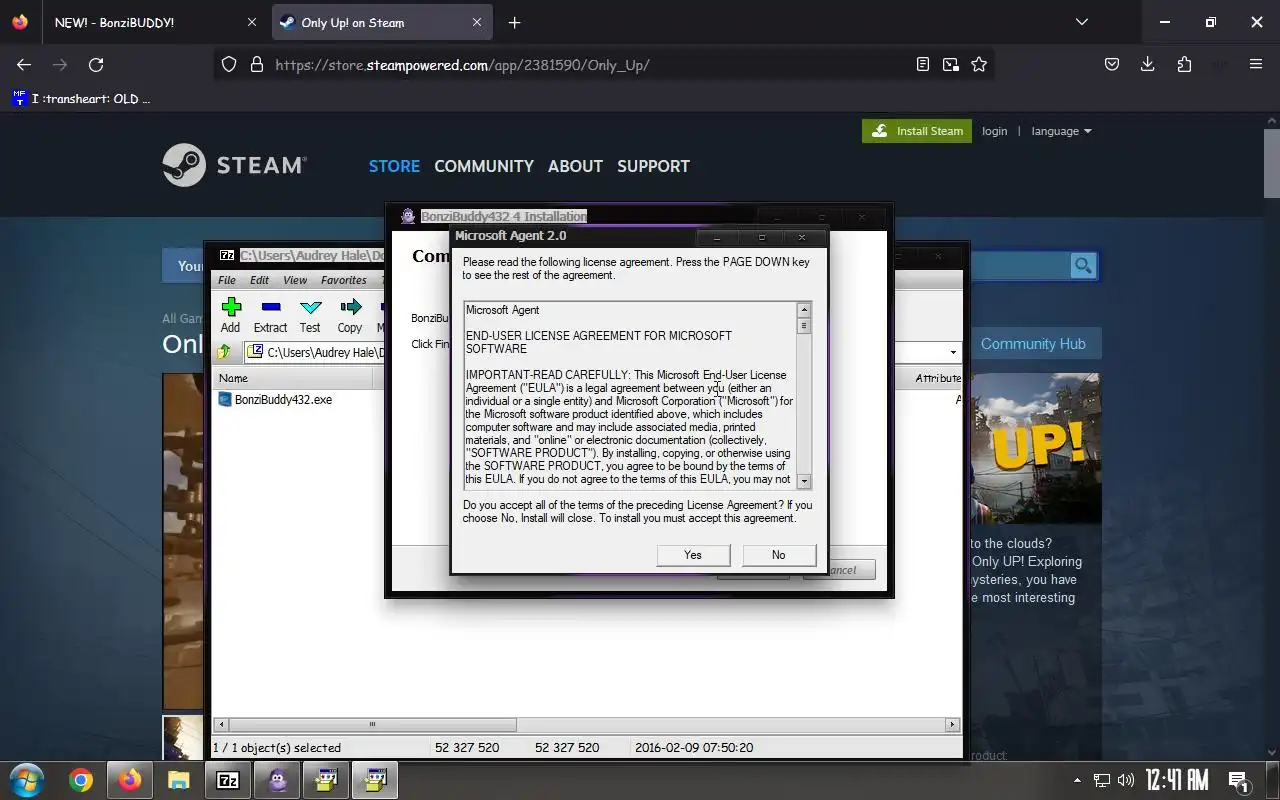Screen dimensions: 1280x800
Task: Click the EULA scroll down arrow
Action: tap(804, 481)
